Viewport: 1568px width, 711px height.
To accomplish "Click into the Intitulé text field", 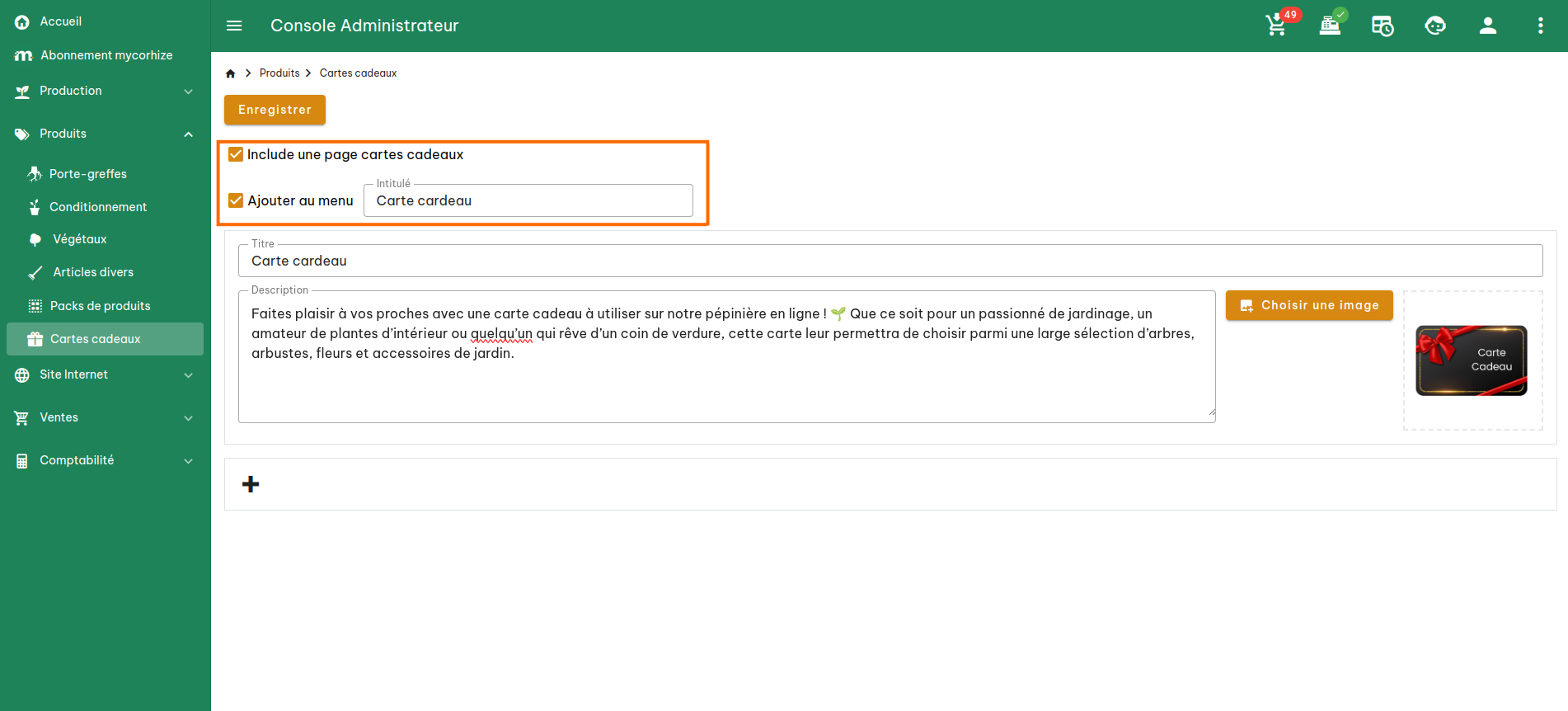I will [x=528, y=201].
